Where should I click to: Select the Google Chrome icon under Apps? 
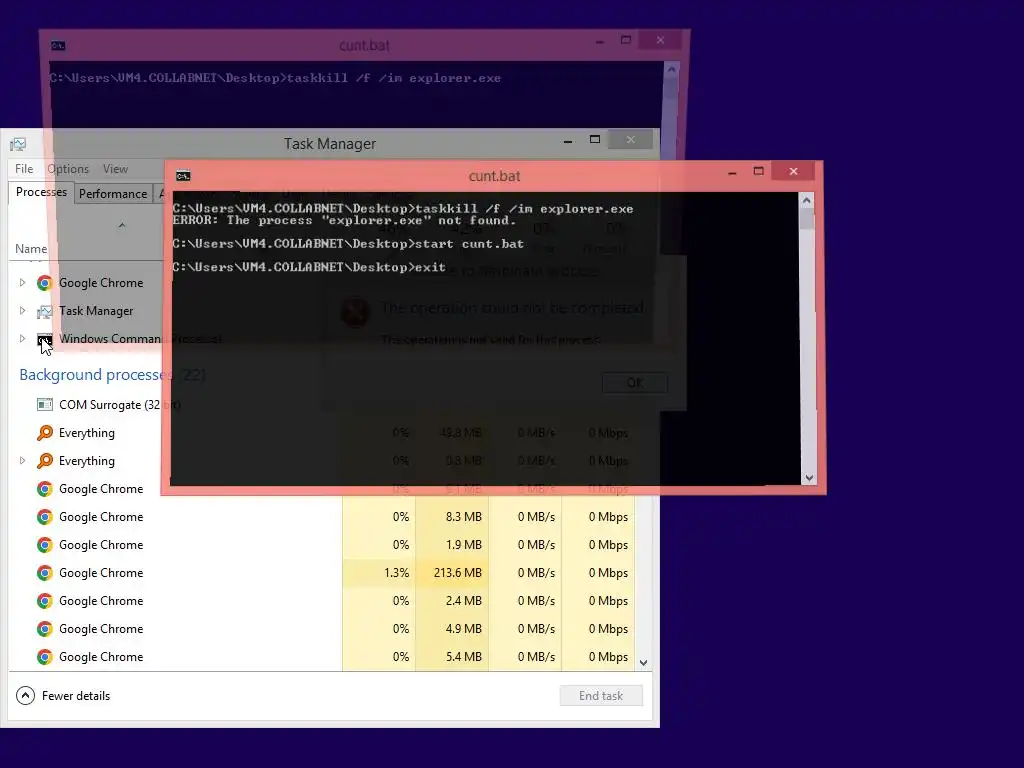(x=44, y=283)
